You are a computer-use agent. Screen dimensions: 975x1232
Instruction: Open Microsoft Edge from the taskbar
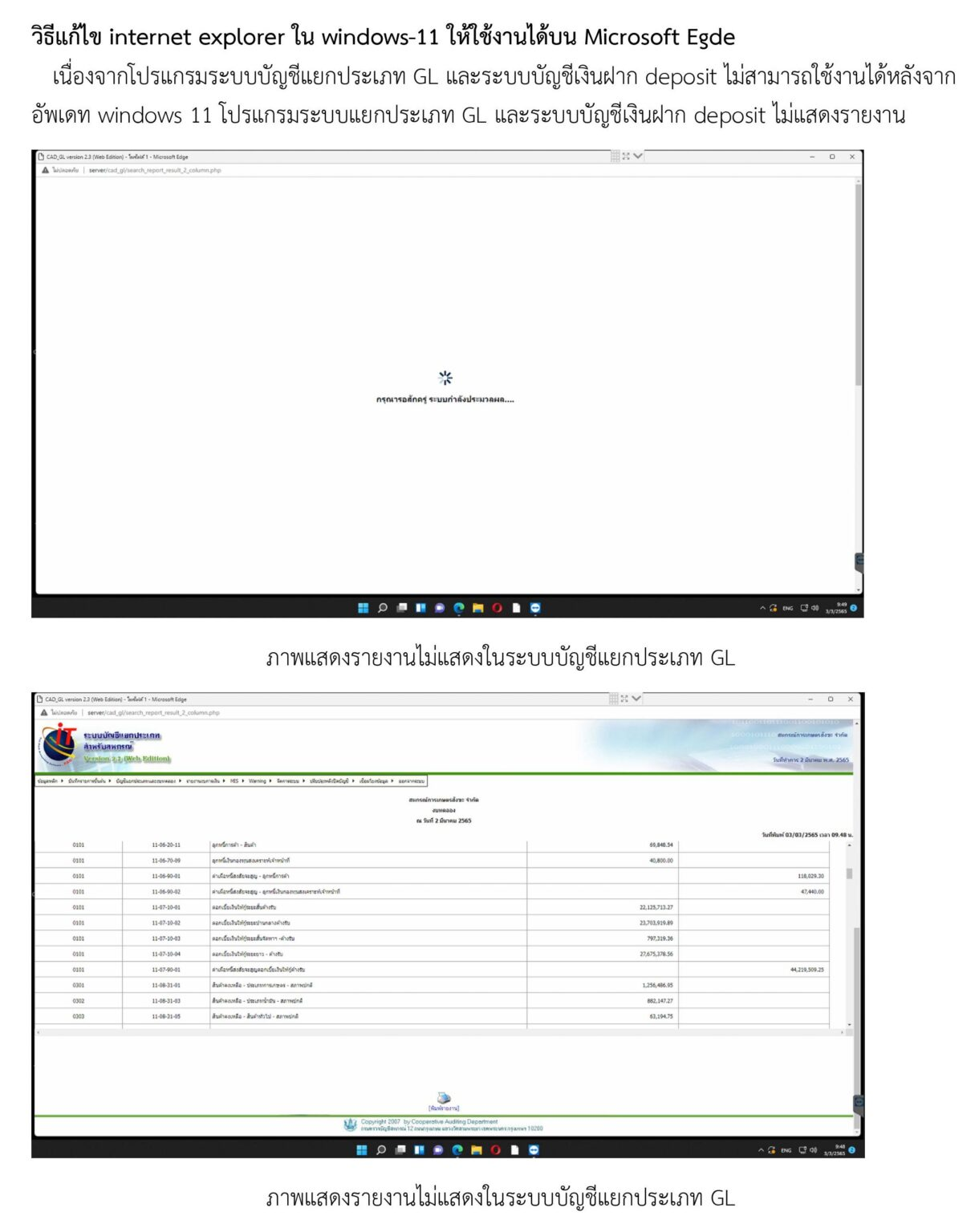coord(458,1150)
